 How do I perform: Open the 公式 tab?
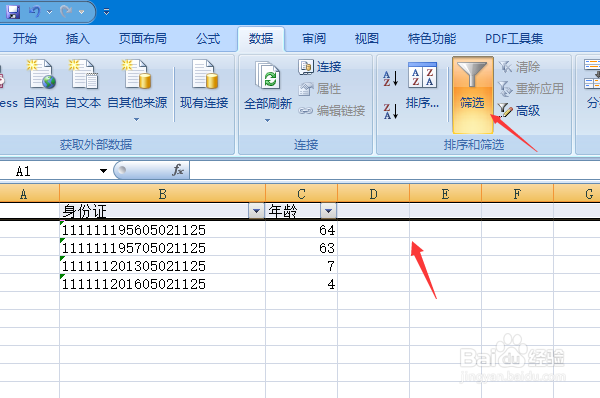pyautogui.click(x=208, y=39)
